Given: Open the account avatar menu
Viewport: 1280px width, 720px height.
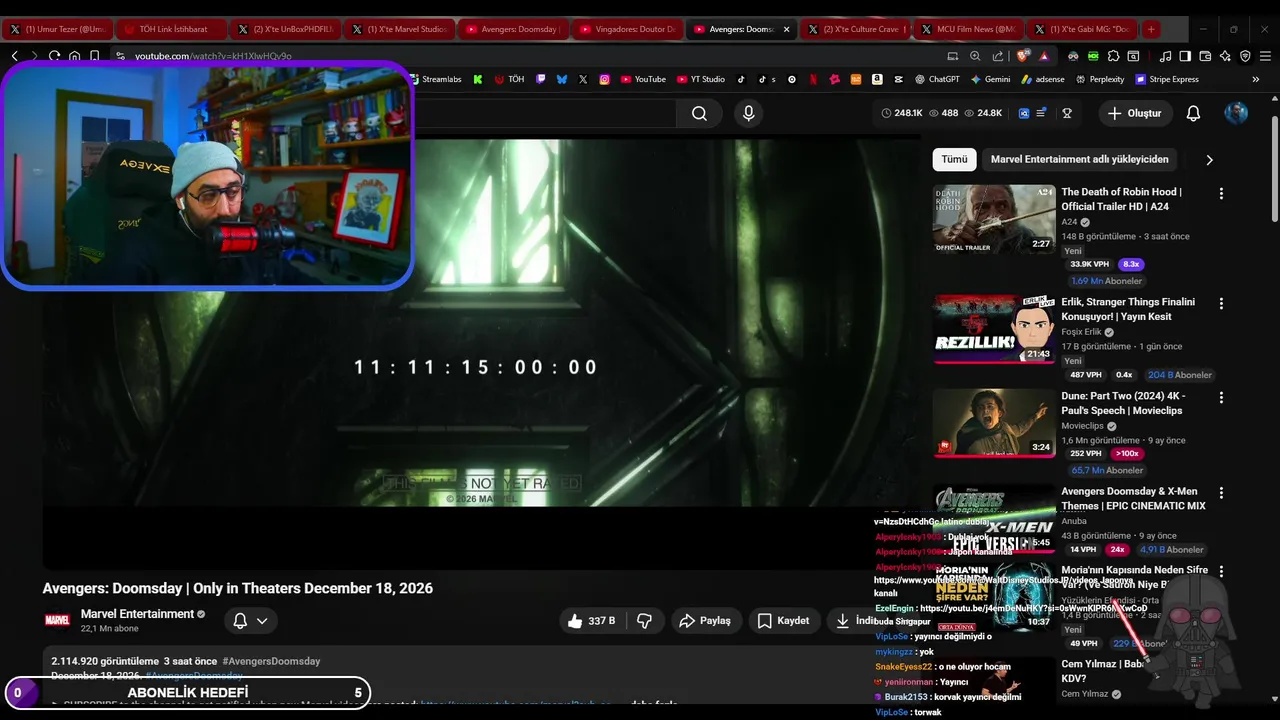Looking at the screenshot, I should click(1236, 113).
